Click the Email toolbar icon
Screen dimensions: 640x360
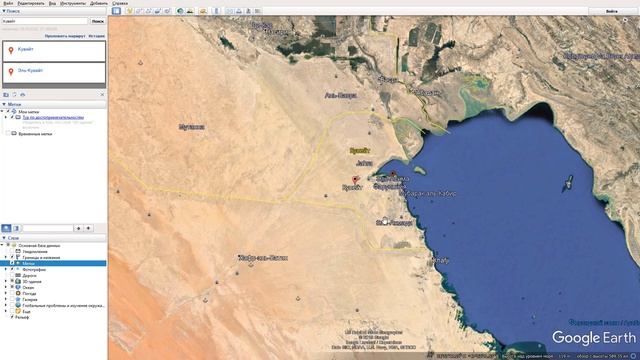[x=229, y=11]
